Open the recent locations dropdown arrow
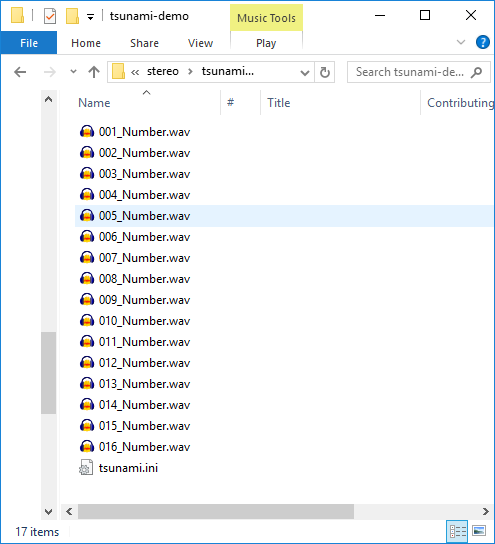The height and width of the screenshot is (544, 495). pyautogui.click(x=73, y=72)
